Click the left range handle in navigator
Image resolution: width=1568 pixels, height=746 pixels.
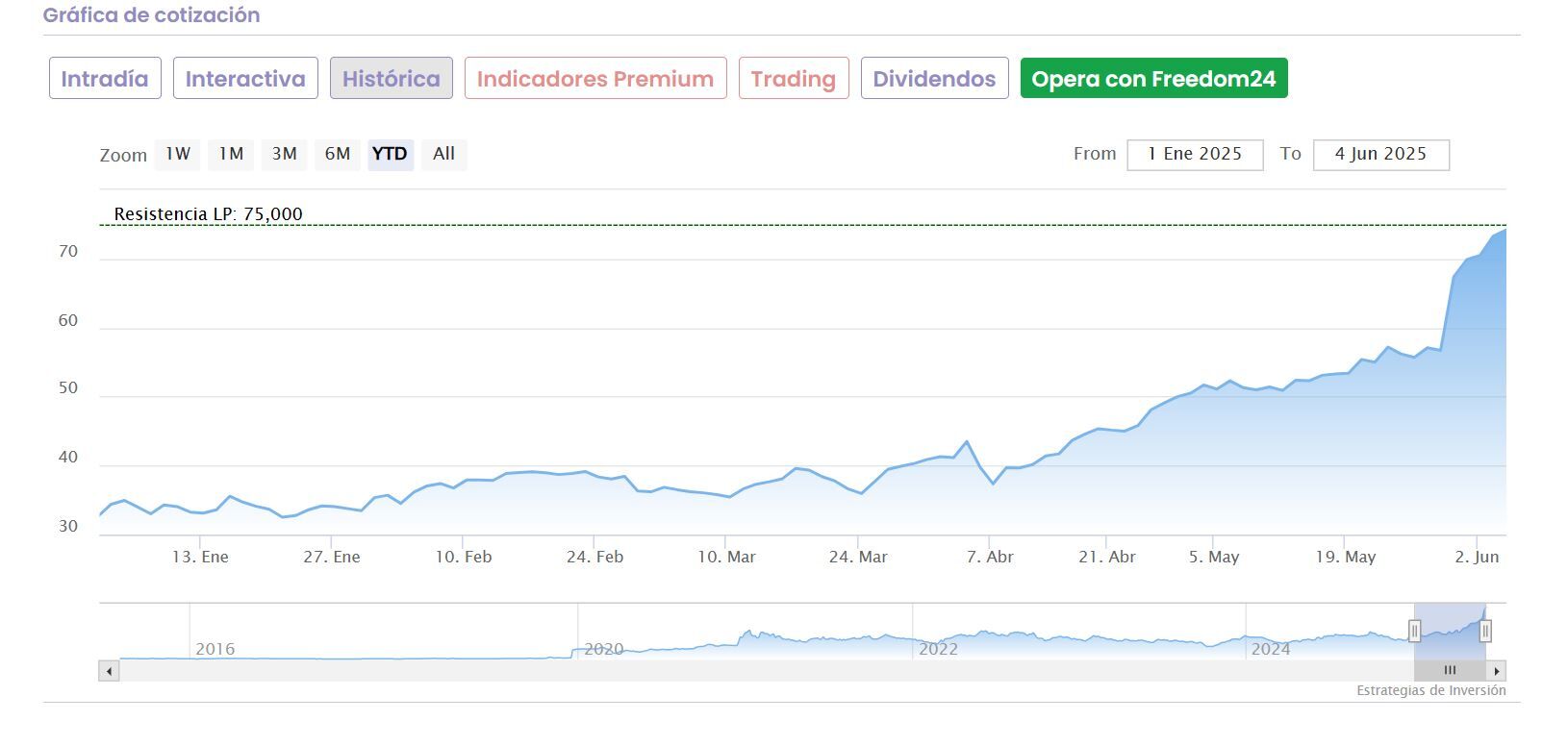(1414, 631)
